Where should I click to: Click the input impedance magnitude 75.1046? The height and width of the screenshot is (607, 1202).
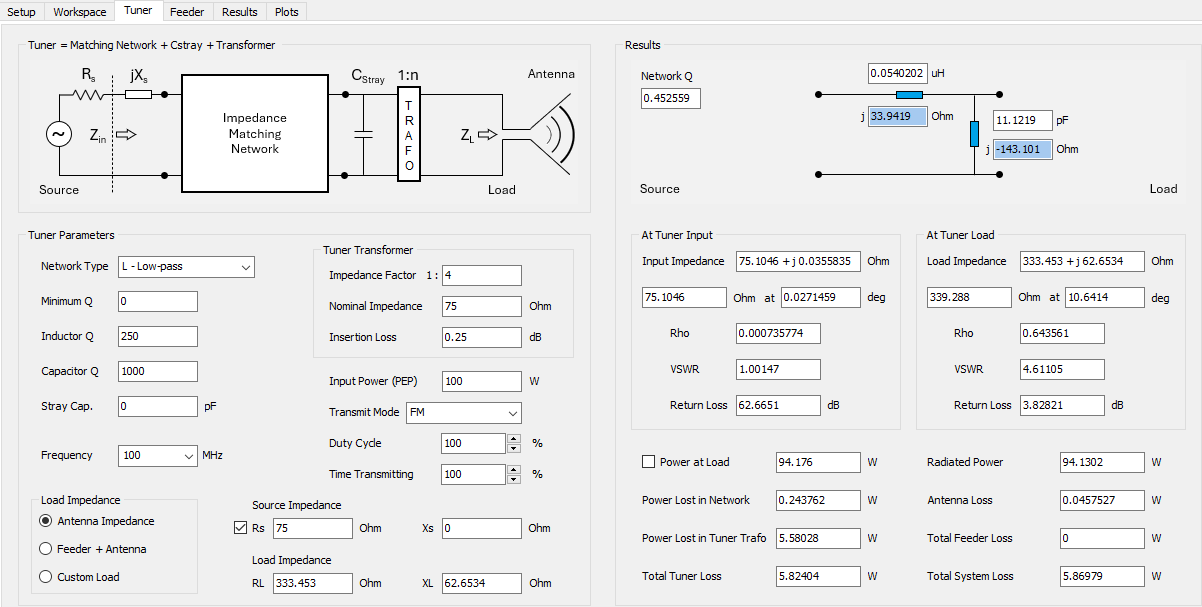[684, 298]
